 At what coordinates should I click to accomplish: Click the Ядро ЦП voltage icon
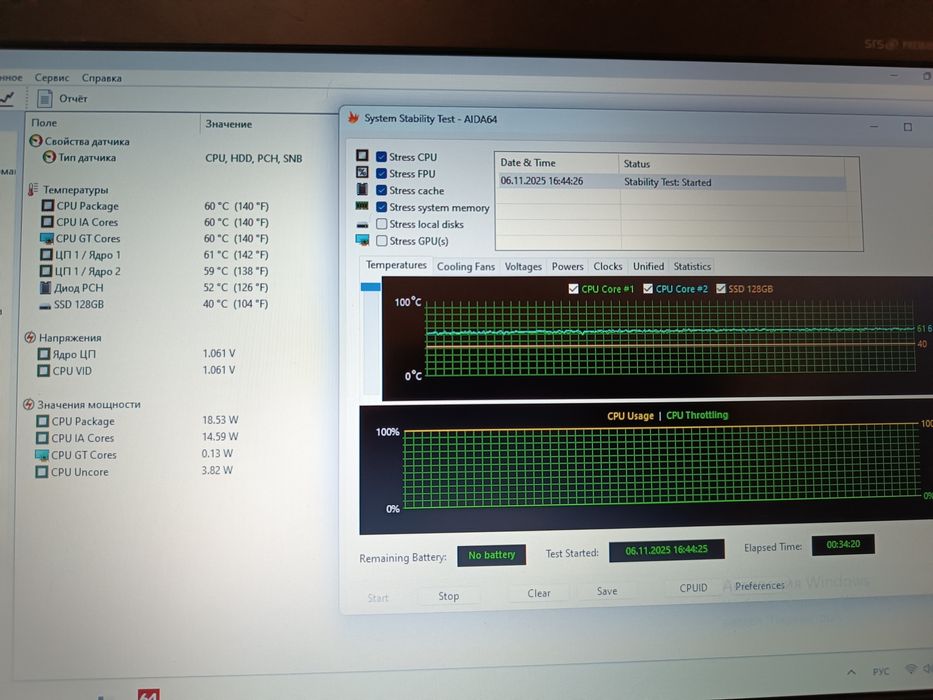(x=43, y=354)
